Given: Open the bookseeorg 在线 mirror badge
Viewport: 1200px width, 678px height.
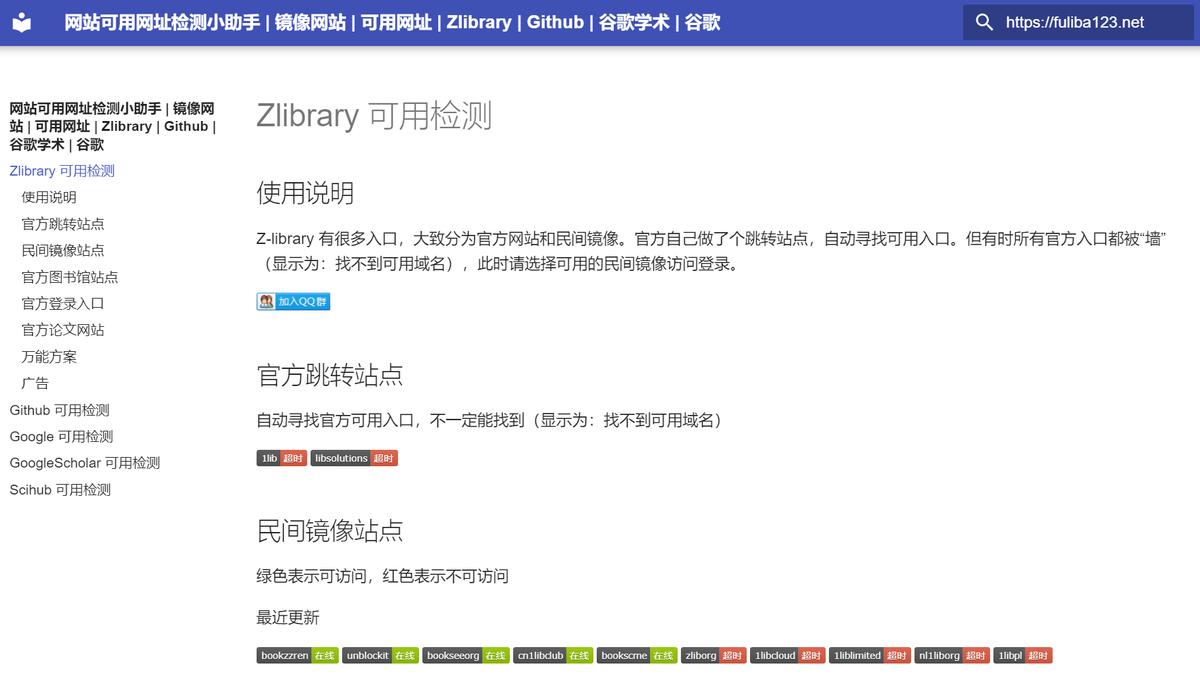Looking at the screenshot, I should click(466, 656).
